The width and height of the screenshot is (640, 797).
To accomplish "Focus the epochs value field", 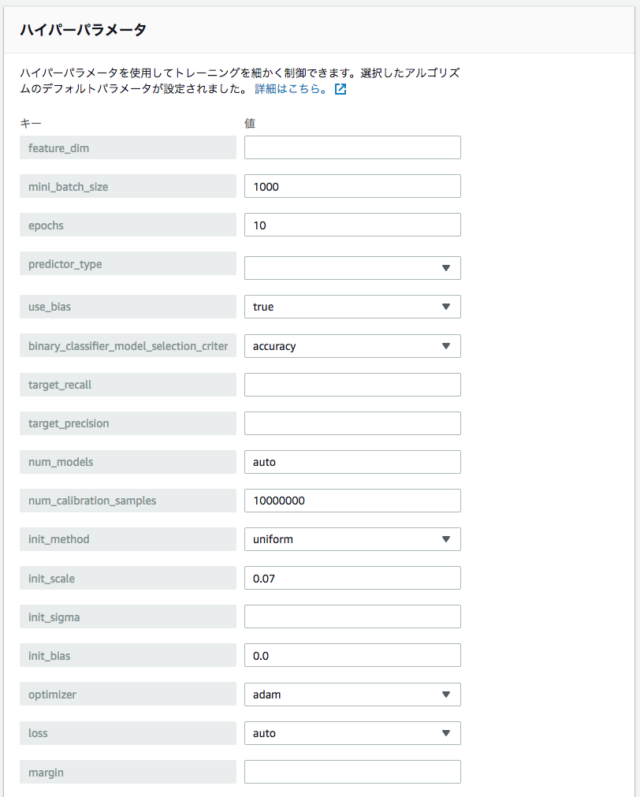I will pos(352,225).
